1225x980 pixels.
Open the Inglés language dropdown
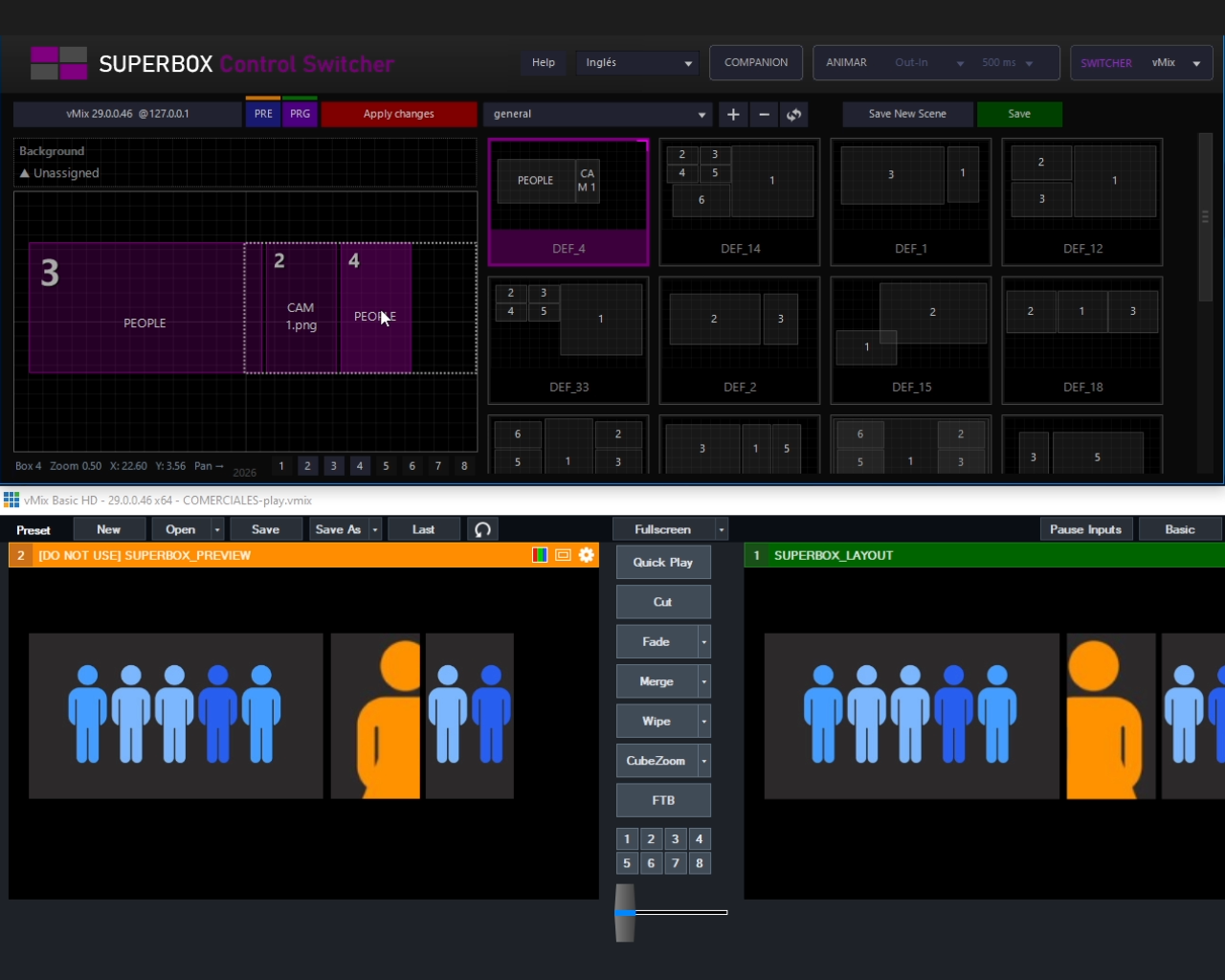click(637, 63)
